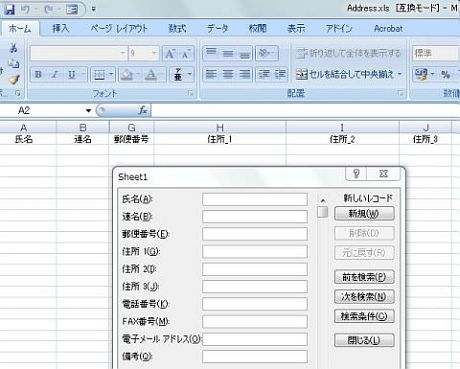The image size is (460, 369).
Task: Open the font size dropdown
Action: [154, 53]
